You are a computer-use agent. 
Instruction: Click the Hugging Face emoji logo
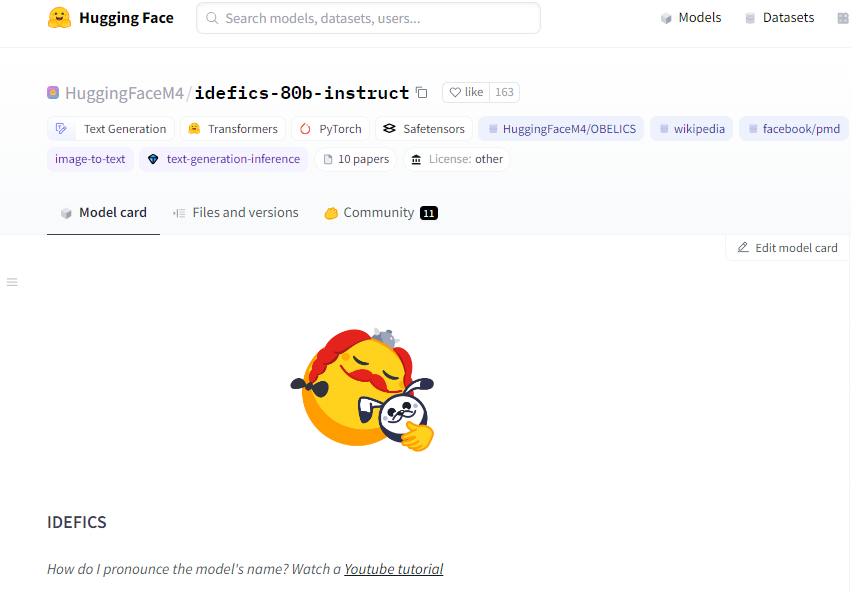click(x=59, y=18)
